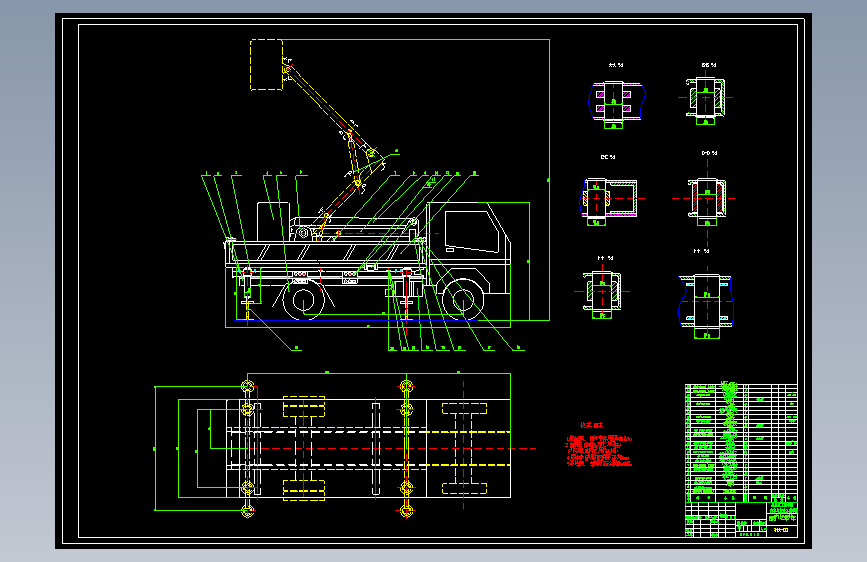Screen dimensions: 867x562
Task: Select the front axle outline in plan view
Action: pos(464,449)
